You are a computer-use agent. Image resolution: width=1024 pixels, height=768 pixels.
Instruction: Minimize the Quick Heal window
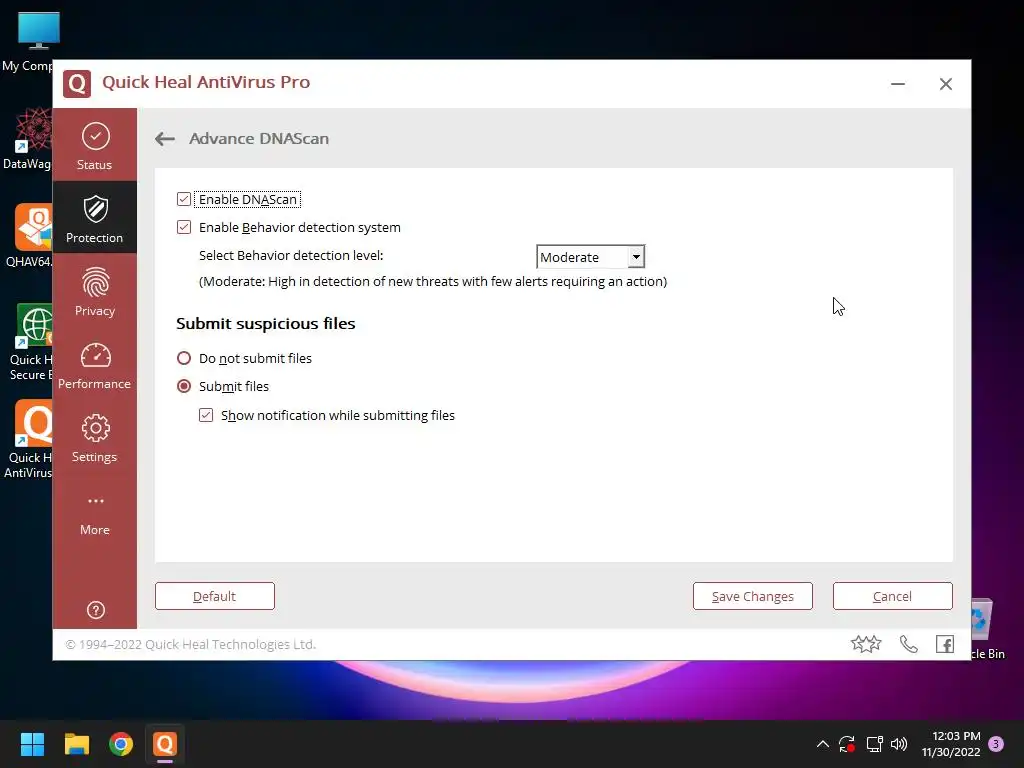[898, 84]
